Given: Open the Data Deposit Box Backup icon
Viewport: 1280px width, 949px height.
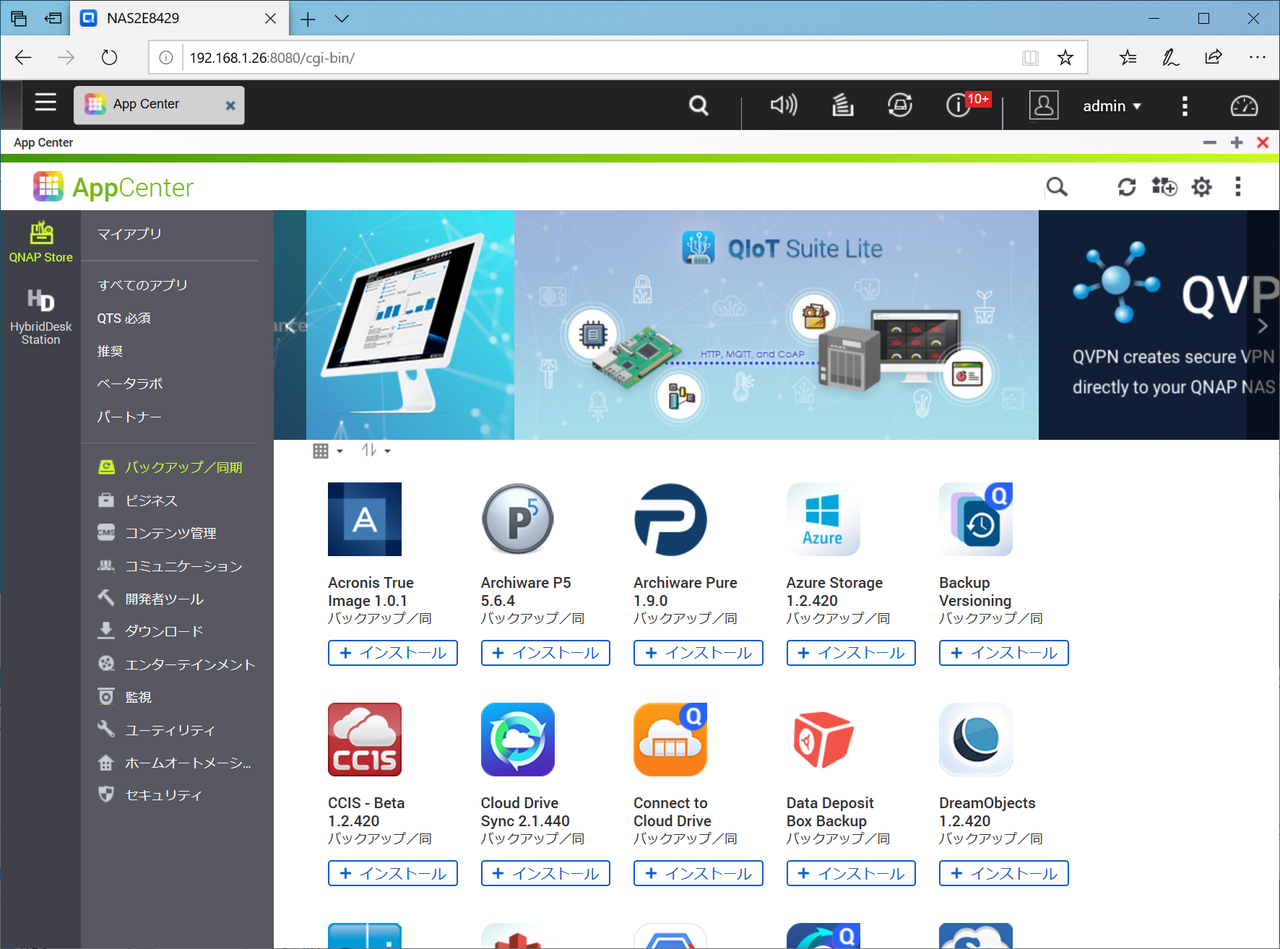Looking at the screenshot, I should click(x=824, y=739).
